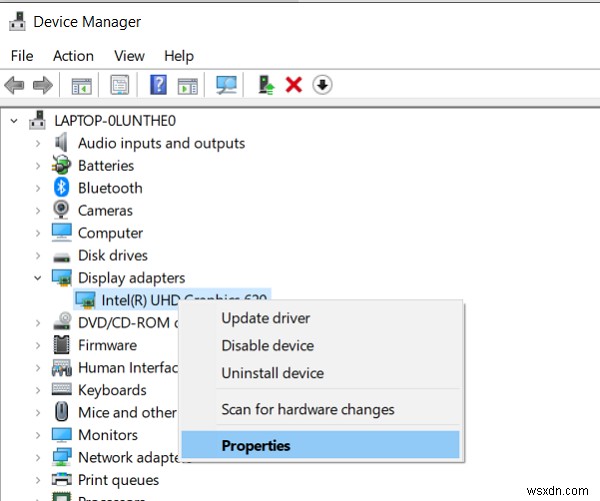
Task: Click the Mice and other pointing devices icon
Action: [62, 411]
